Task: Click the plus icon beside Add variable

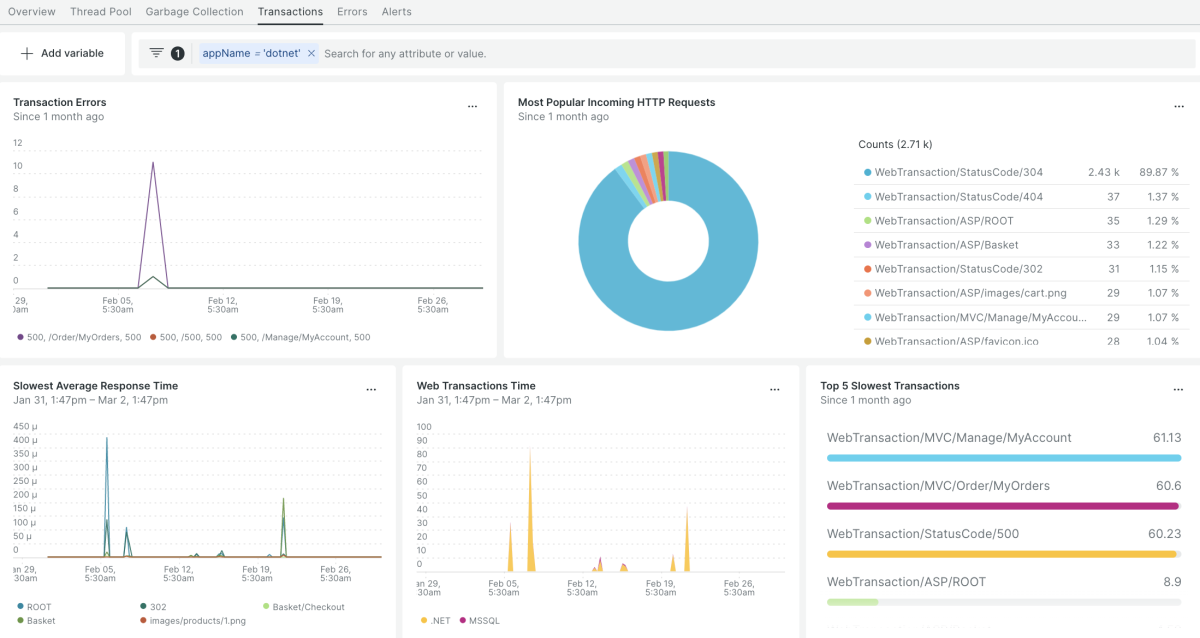Action: (x=27, y=53)
